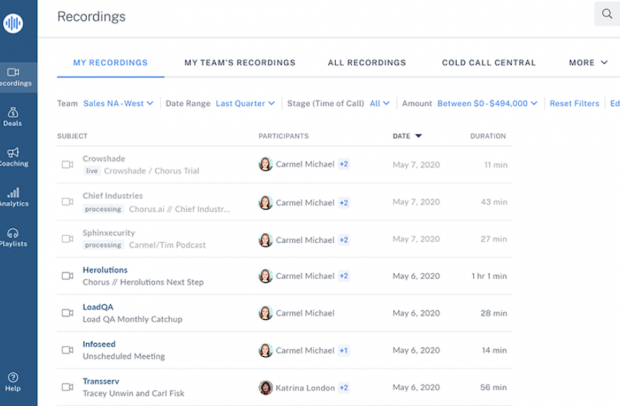The width and height of the screenshot is (620, 406).
Task: Click the Crowshade recording title
Action: (104, 159)
